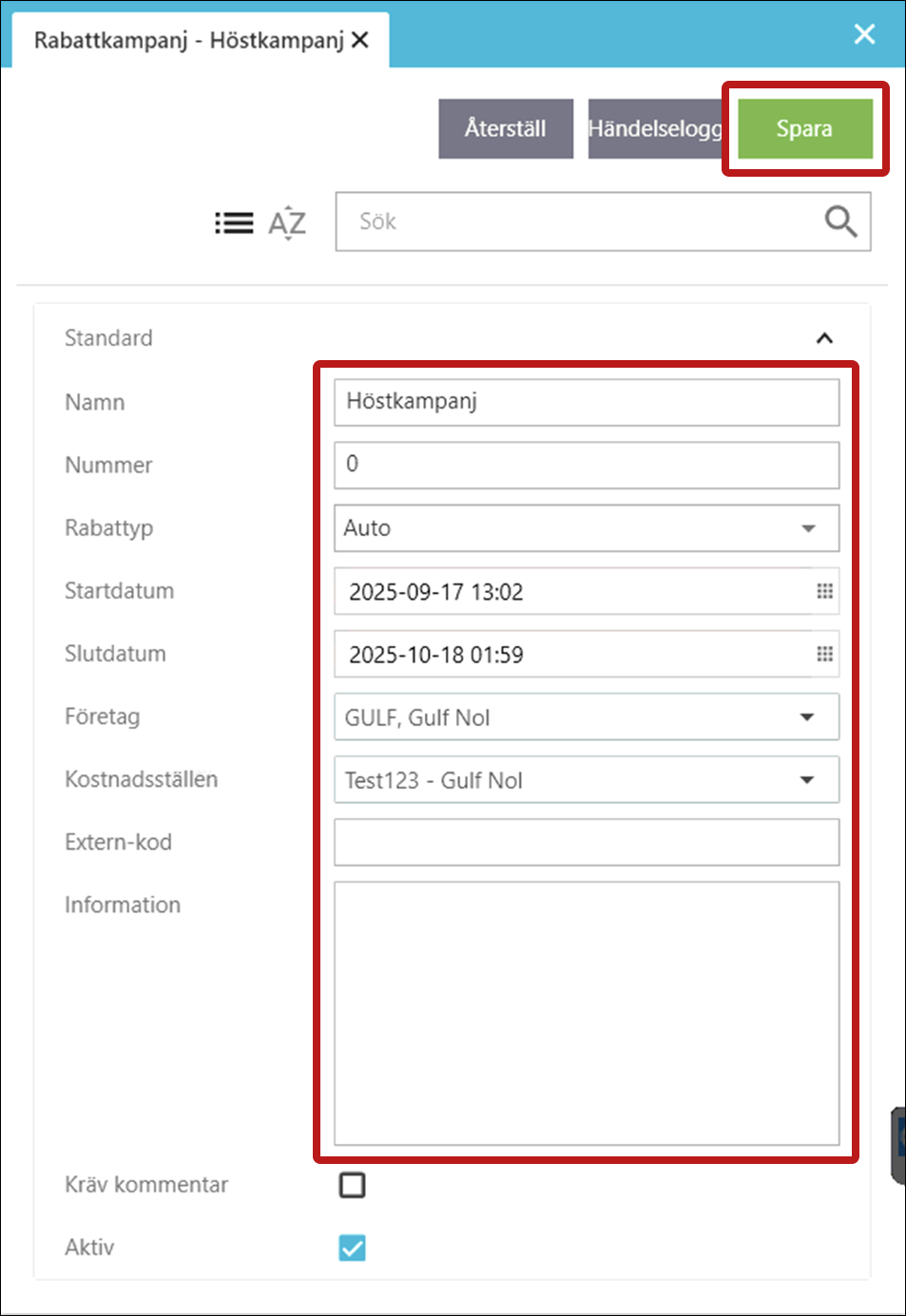Click the empty Information text area

click(586, 1013)
